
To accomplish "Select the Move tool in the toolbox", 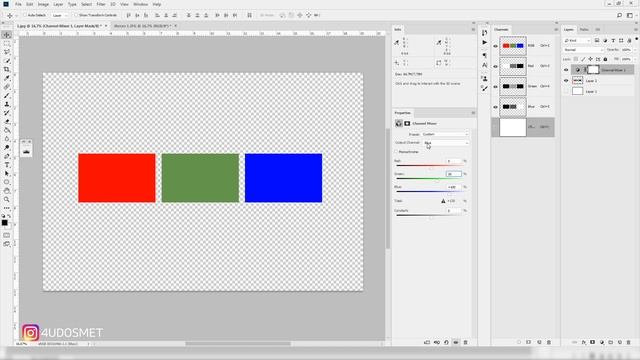I will [x=7, y=35].
